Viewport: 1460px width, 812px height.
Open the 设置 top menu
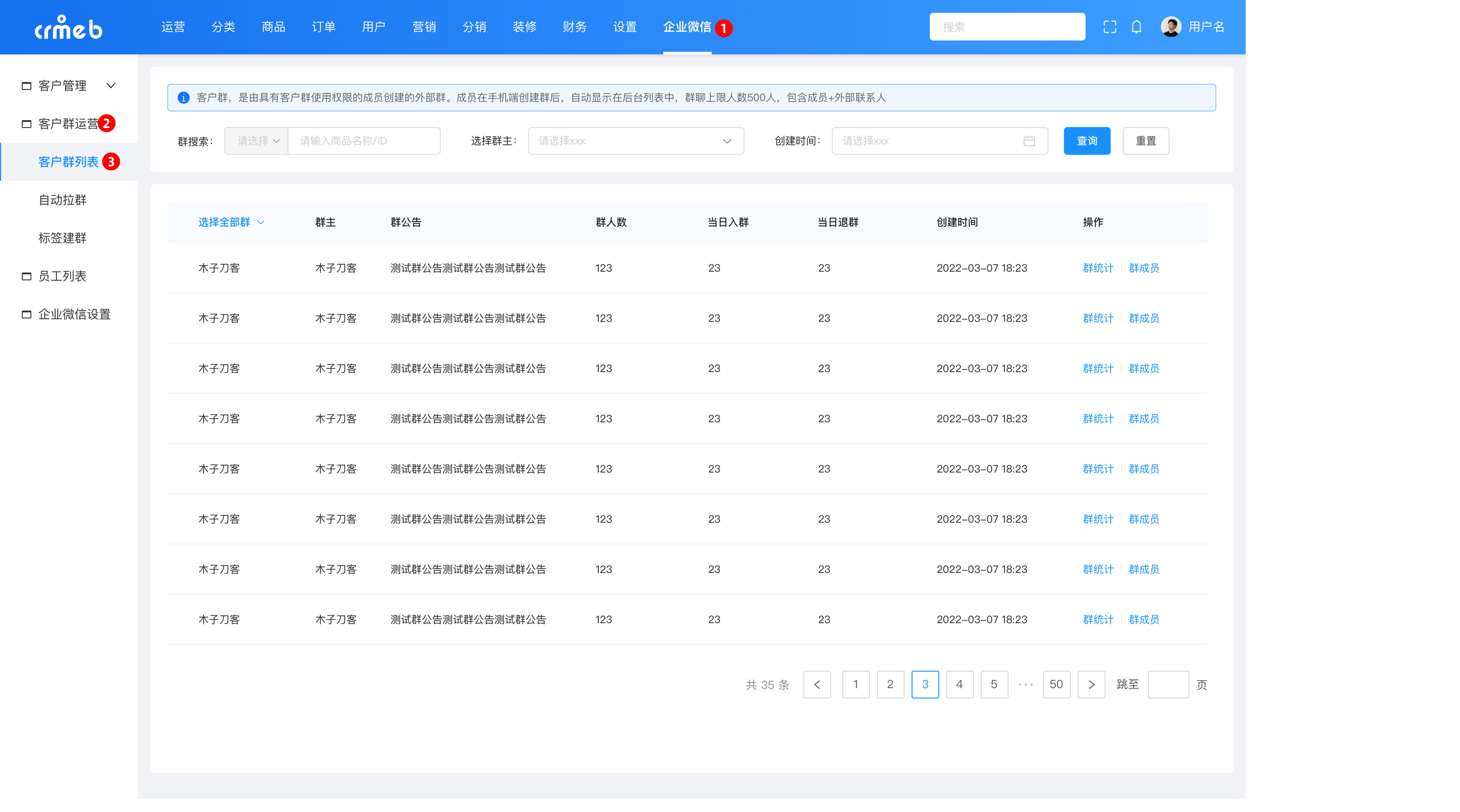(625, 27)
